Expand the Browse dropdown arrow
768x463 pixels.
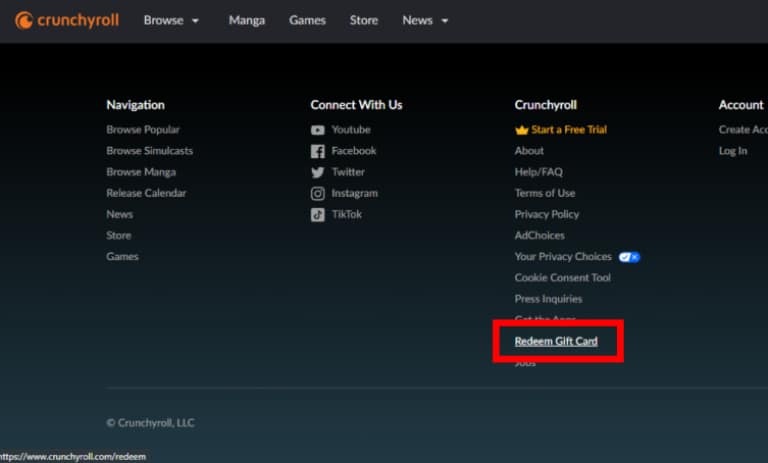(195, 21)
